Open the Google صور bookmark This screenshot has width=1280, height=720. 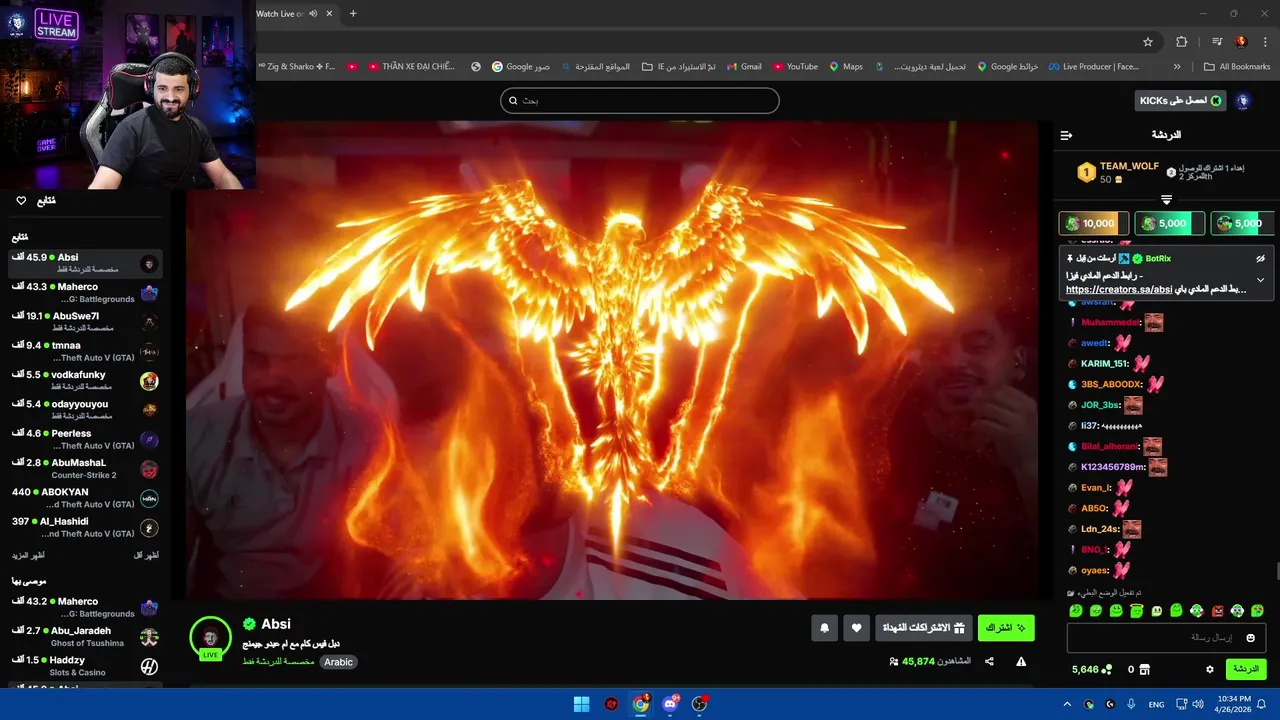pos(520,67)
